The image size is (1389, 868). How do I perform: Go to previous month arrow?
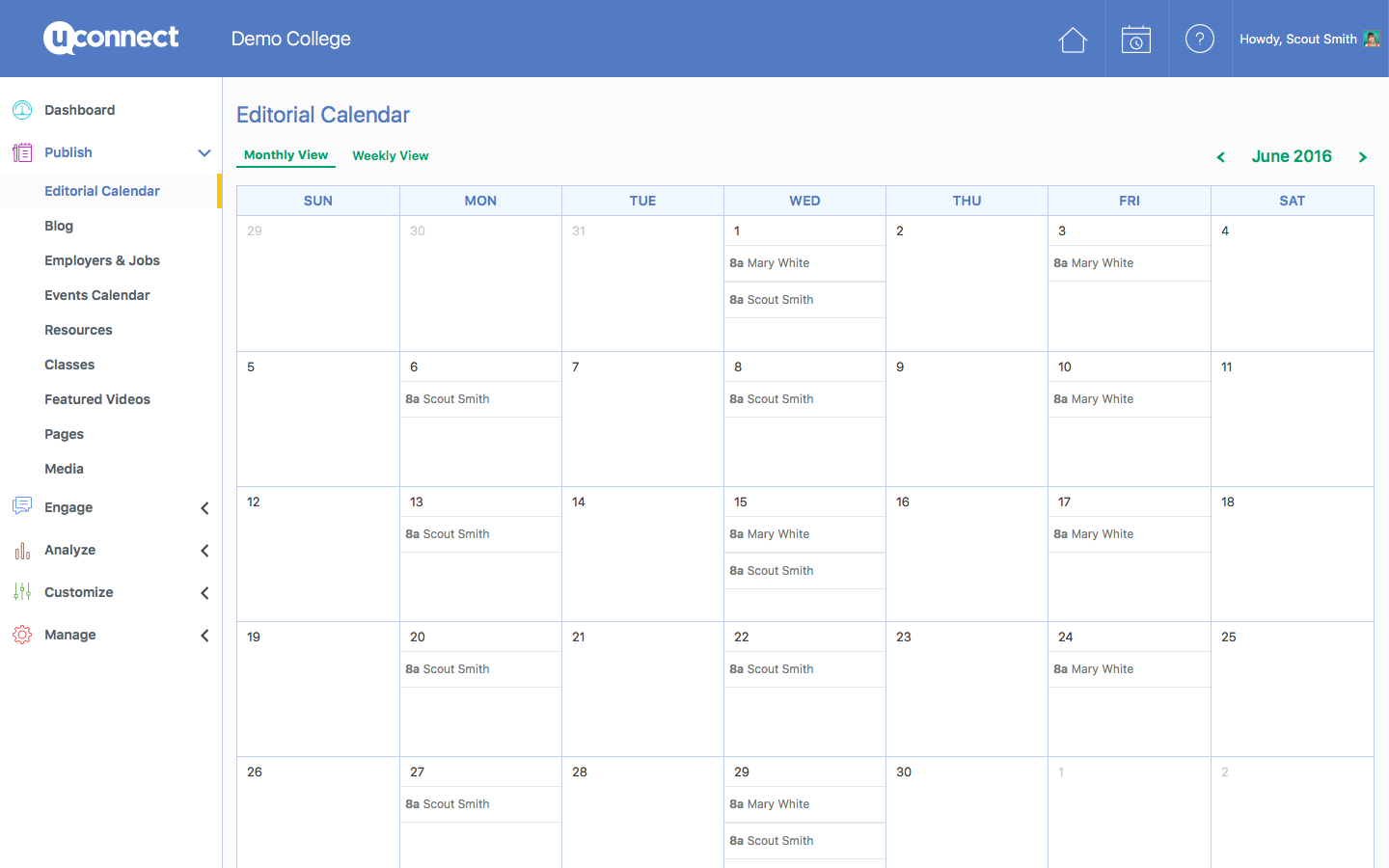(x=1221, y=157)
